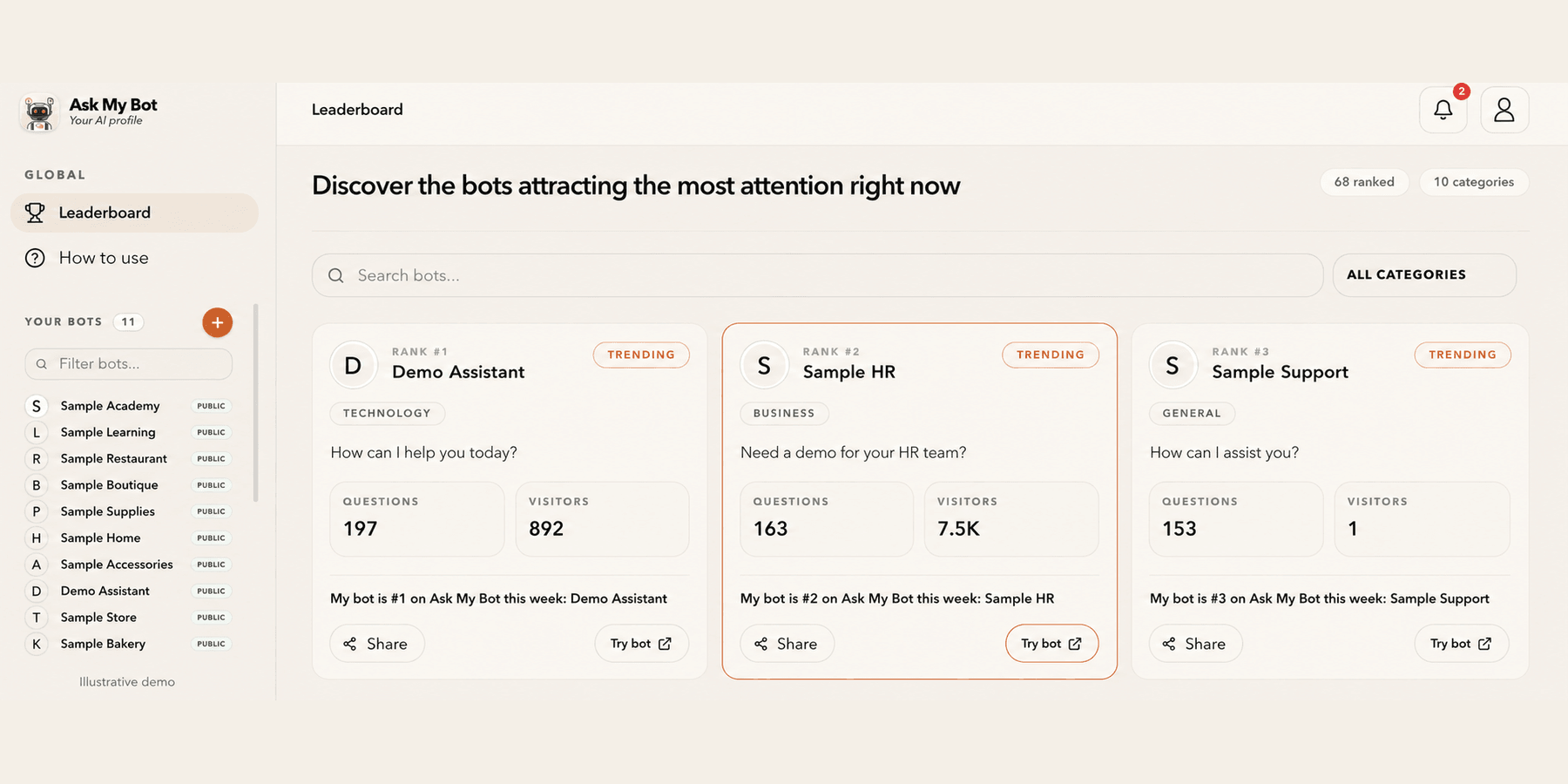The height and width of the screenshot is (784, 1568).
Task: Click the S avatar on Sample Support card
Action: [x=1173, y=365]
